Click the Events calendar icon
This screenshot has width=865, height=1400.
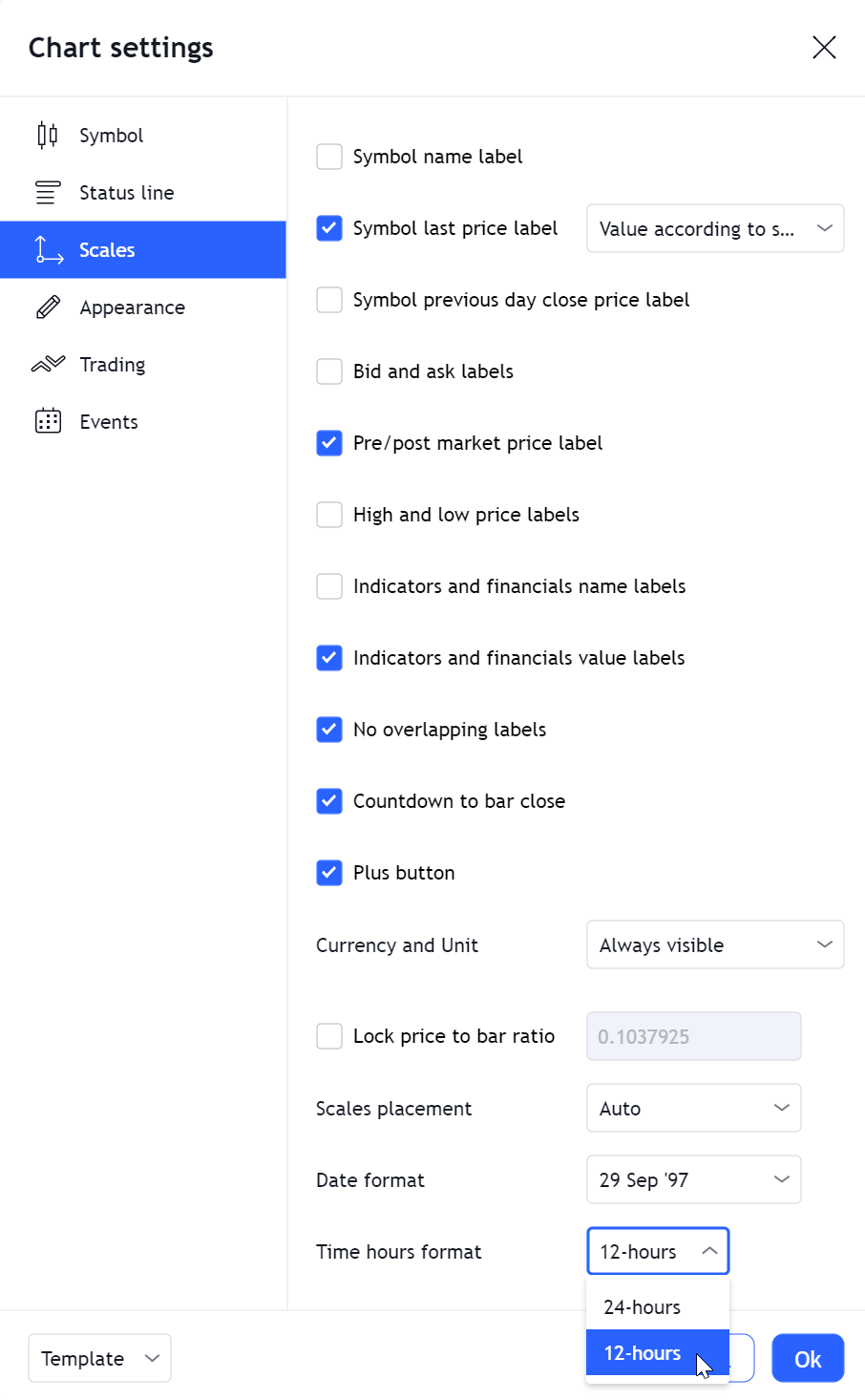tap(48, 421)
